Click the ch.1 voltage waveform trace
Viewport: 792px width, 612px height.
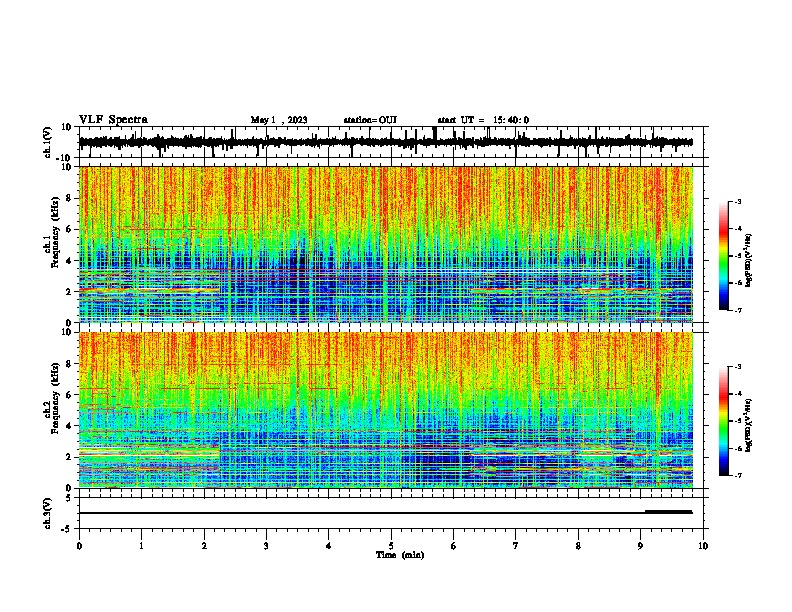(385, 142)
